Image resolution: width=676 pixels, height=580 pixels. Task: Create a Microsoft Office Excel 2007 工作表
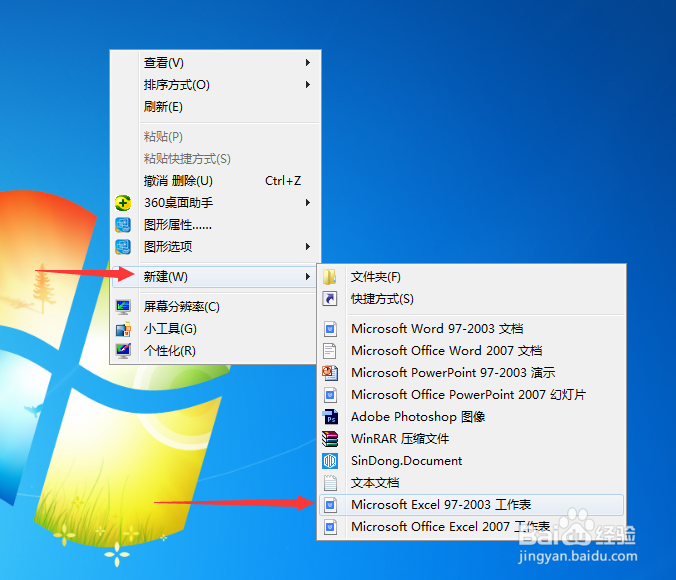pos(471,527)
